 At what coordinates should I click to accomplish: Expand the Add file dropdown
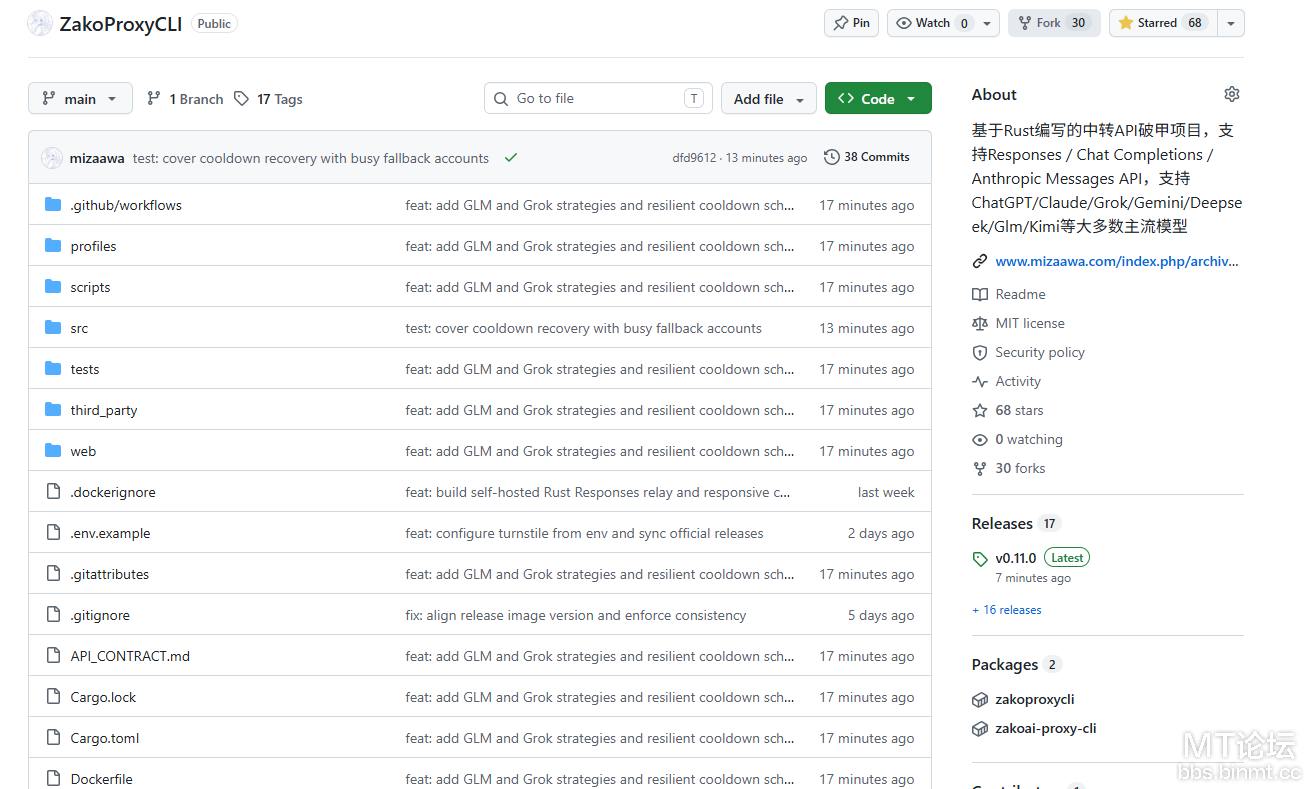[x=769, y=99]
